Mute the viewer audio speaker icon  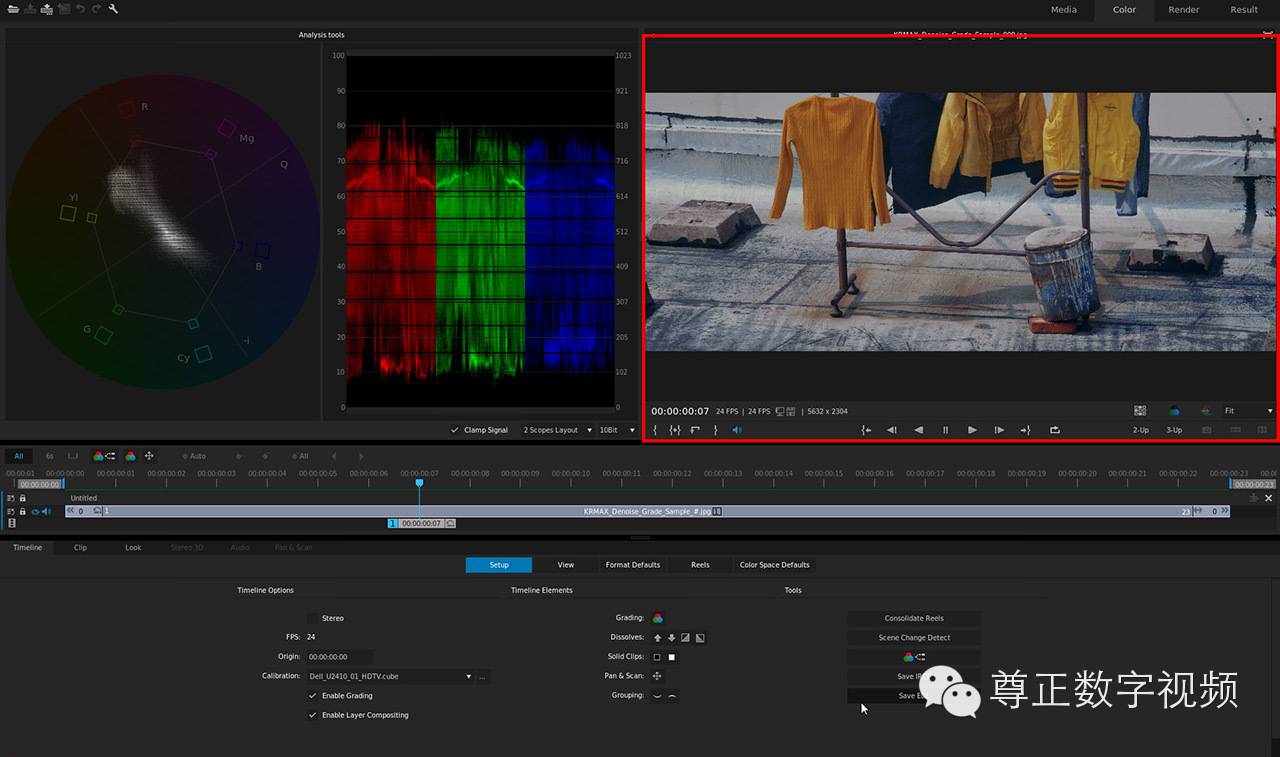click(x=737, y=430)
